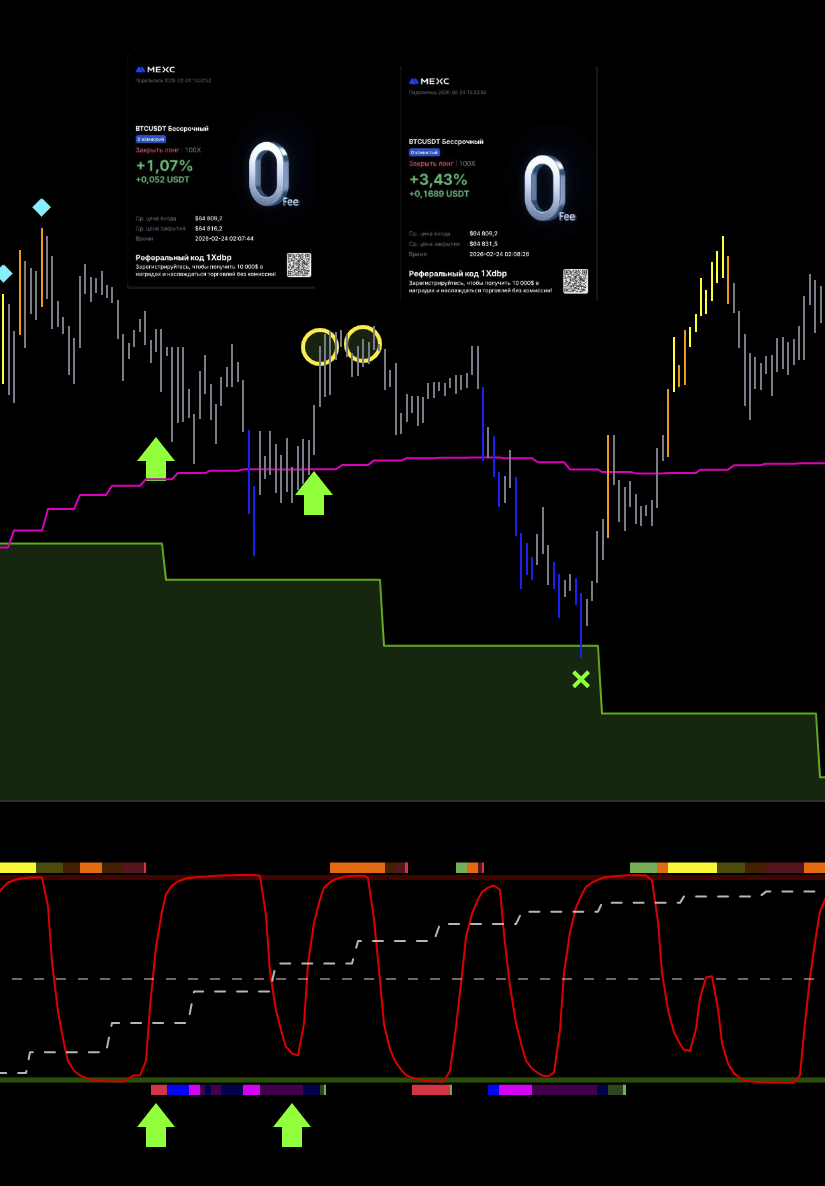Click the bottom-left green arrow under the oscillator
Viewport: 825px width, 1186px height.
tap(156, 1125)
